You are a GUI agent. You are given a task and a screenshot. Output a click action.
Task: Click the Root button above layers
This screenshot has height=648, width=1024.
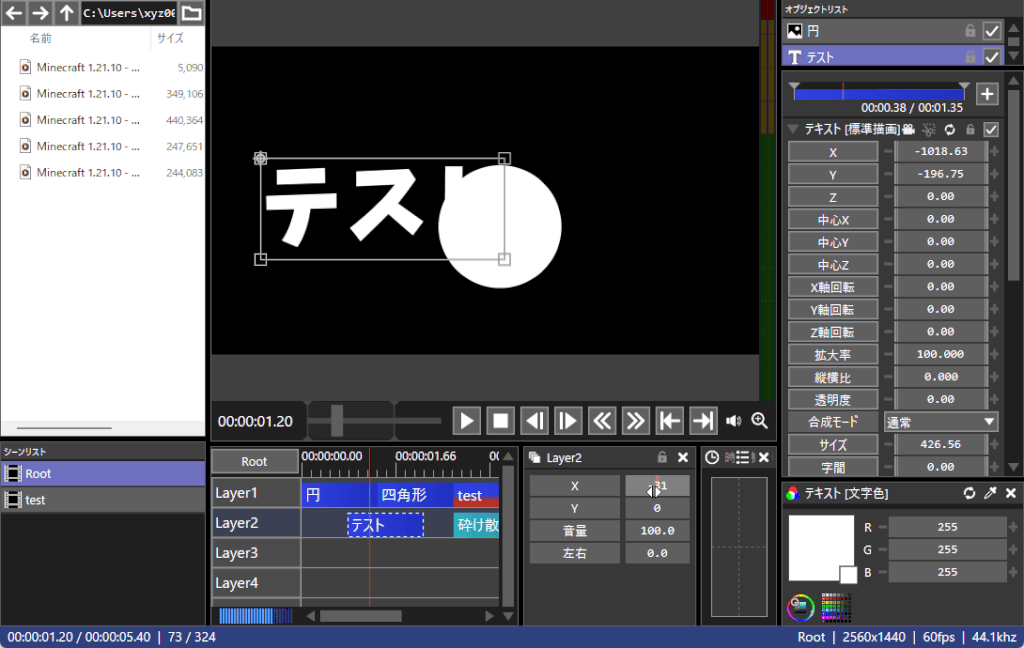click(255, 461)
